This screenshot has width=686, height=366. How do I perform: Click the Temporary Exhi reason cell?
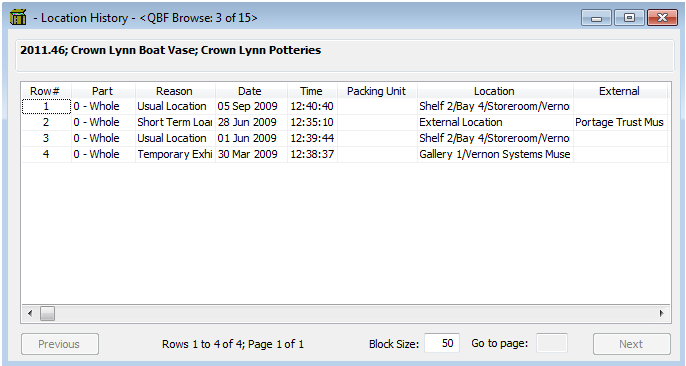pos(175,154)
